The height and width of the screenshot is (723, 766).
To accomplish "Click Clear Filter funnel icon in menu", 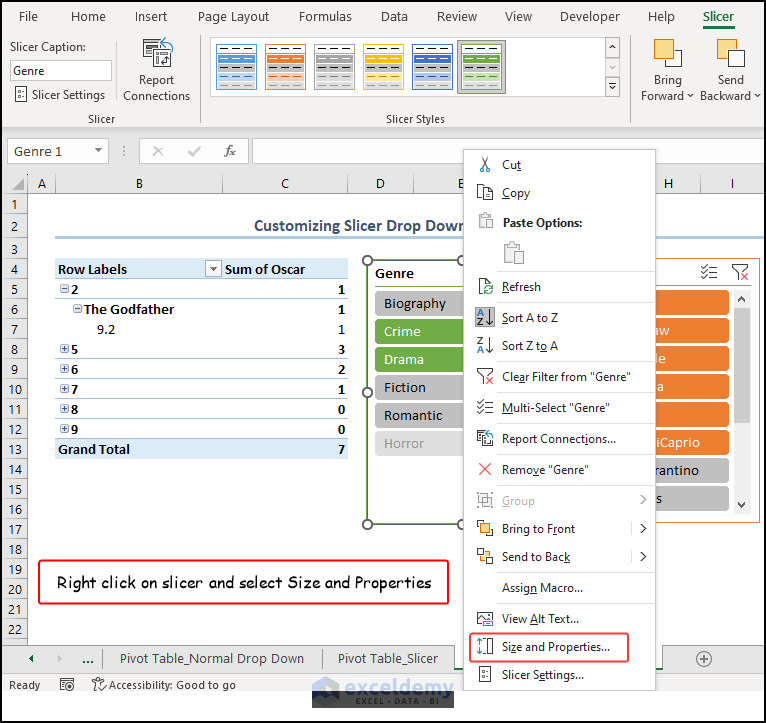I will (x=485, y=376).
